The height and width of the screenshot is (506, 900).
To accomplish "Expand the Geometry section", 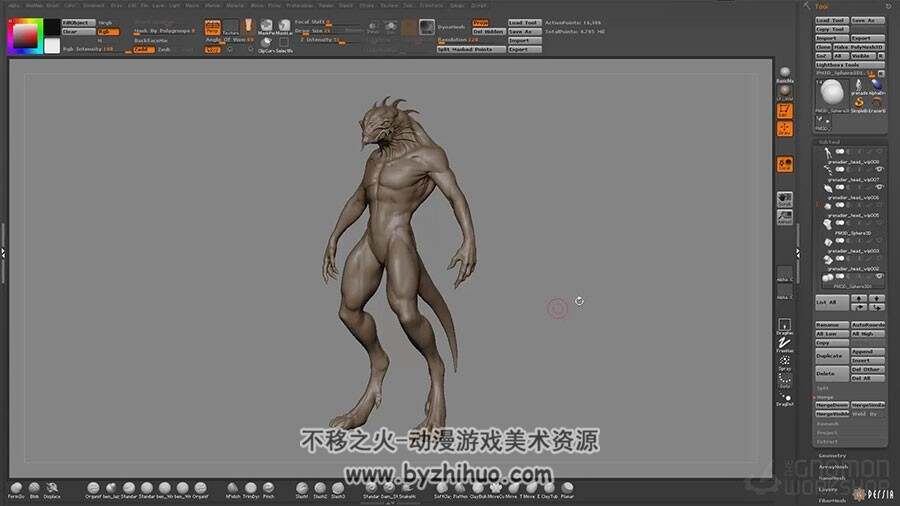I will pos(832,456).
